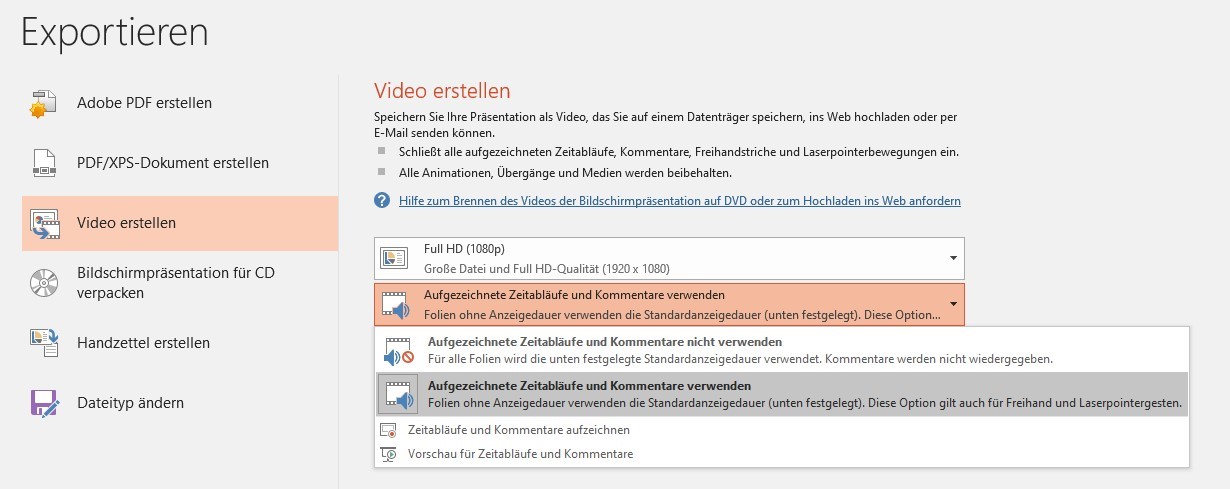The height and width of the screenshot is (489, 1230).
Task: Click the Full HD quality icon
Action: point(395,259)
